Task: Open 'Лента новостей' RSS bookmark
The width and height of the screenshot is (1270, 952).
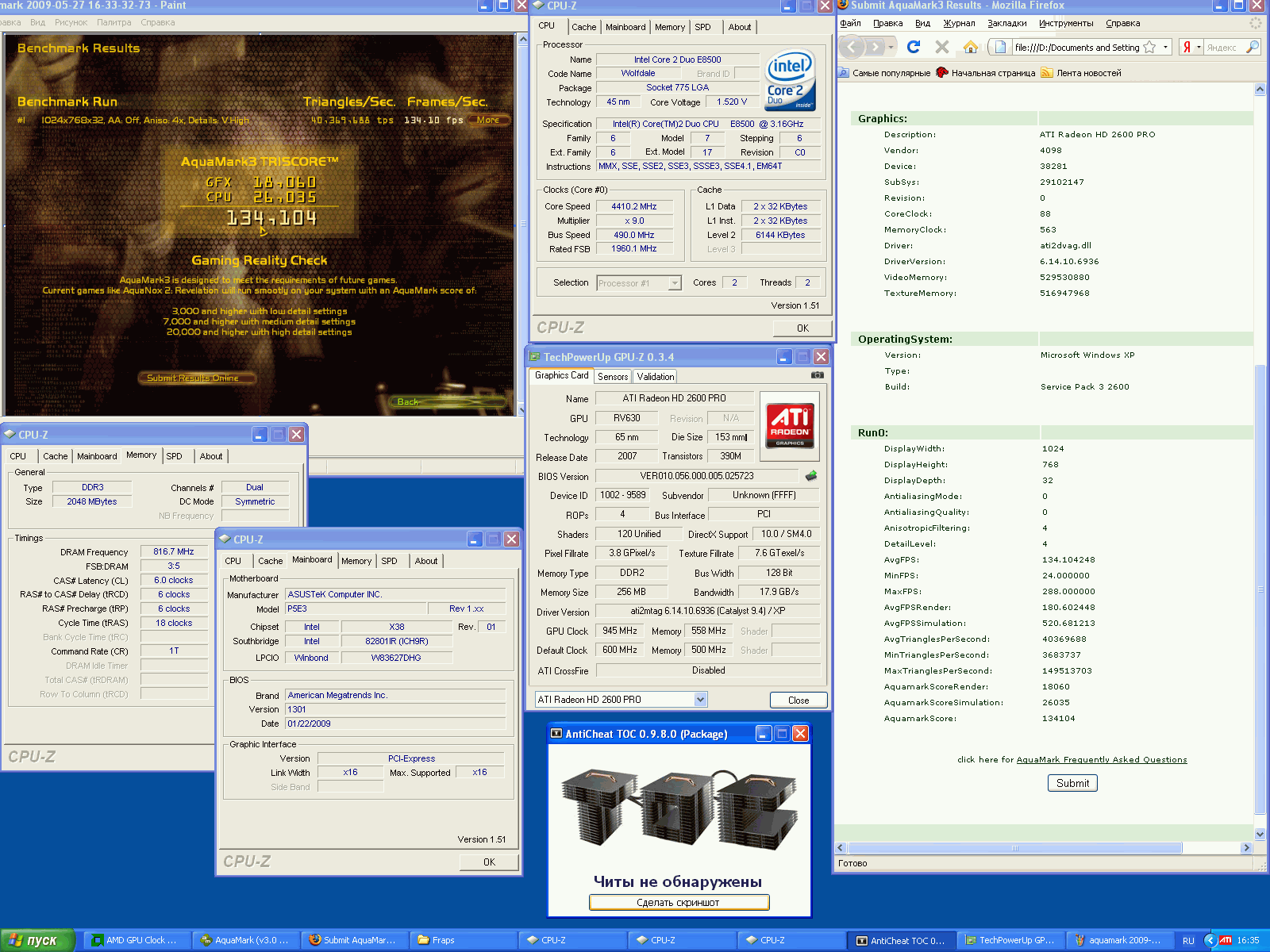Action: (1081, 73)
